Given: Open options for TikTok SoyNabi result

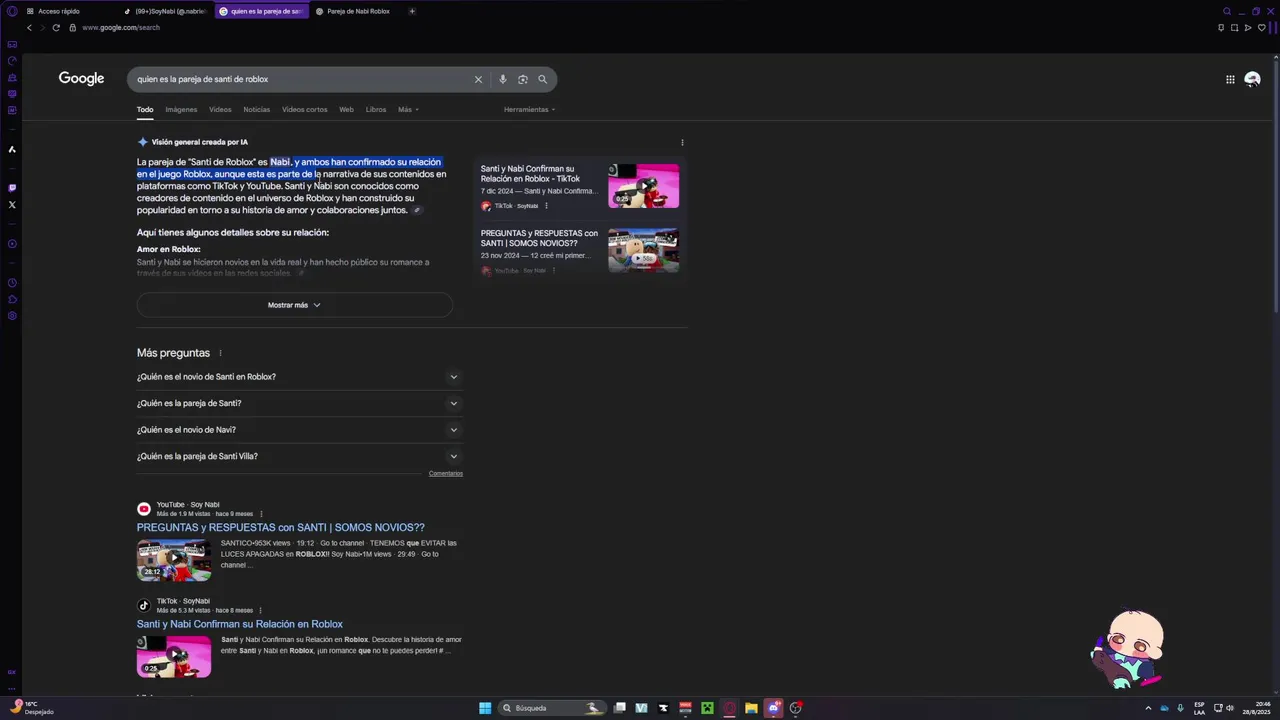Looking at the screenshot, I should point(260,610).
